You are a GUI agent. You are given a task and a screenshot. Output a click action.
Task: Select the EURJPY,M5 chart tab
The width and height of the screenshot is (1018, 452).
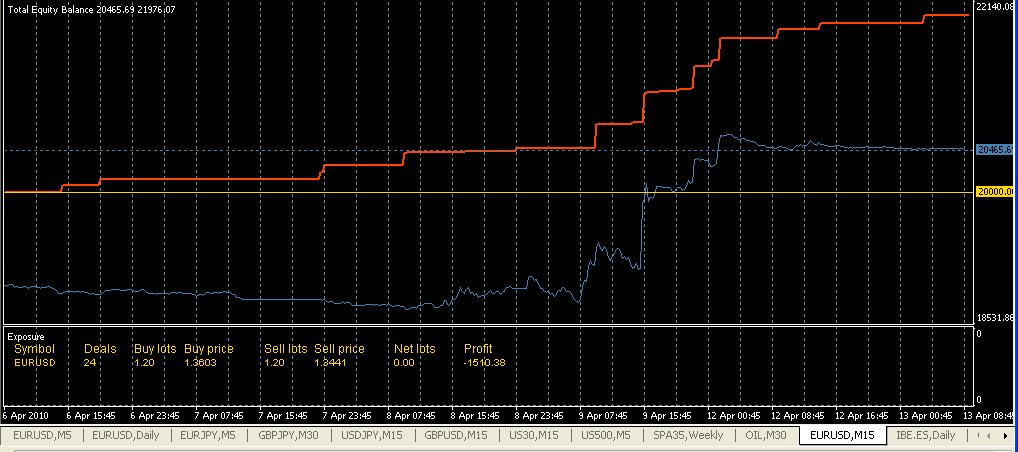pos(208,434)
